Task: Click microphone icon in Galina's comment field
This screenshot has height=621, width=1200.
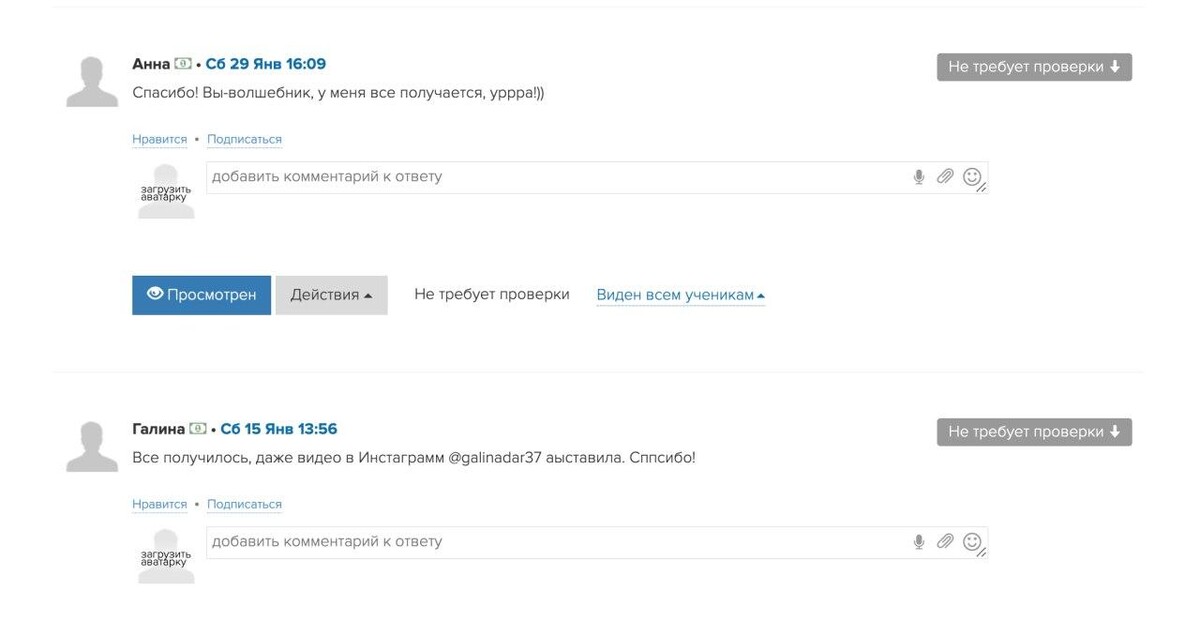Action: [918, 542]
